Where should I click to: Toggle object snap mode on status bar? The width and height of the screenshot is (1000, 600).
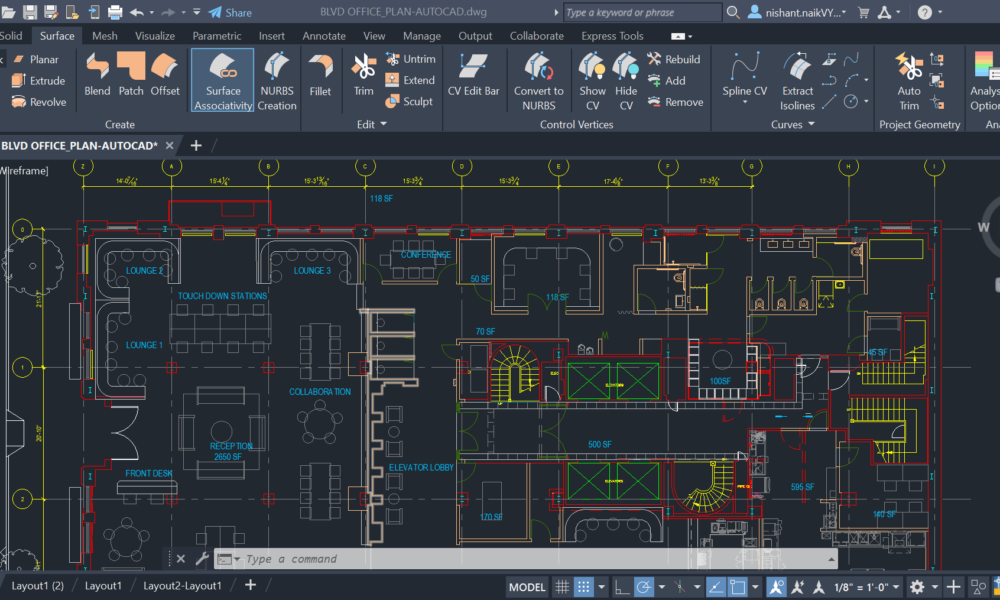click(736, 587)
